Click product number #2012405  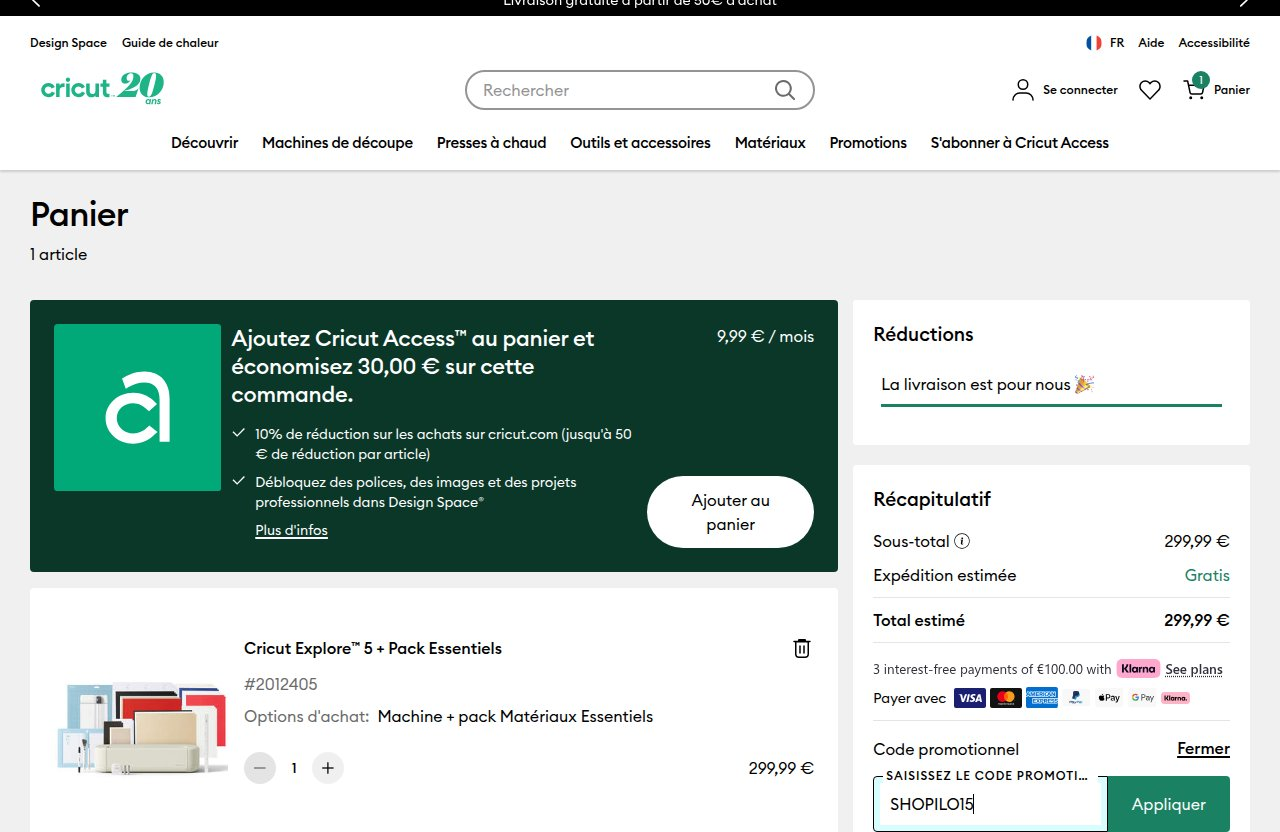(281, 685)
